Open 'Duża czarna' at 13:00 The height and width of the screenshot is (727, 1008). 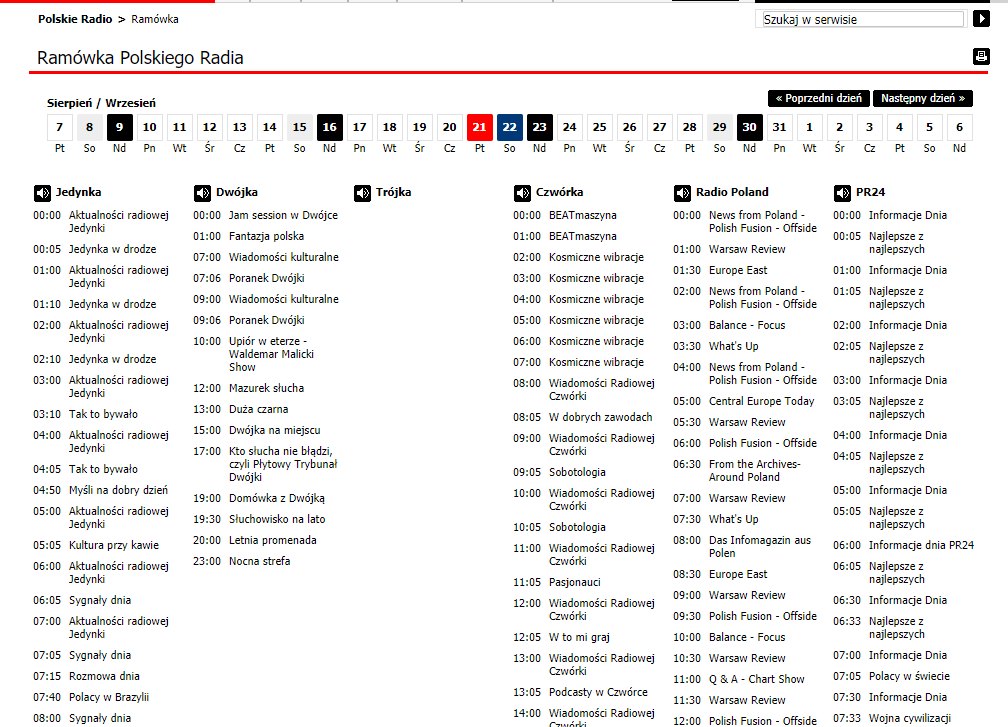pyautogui.click(x=258, y=409)
